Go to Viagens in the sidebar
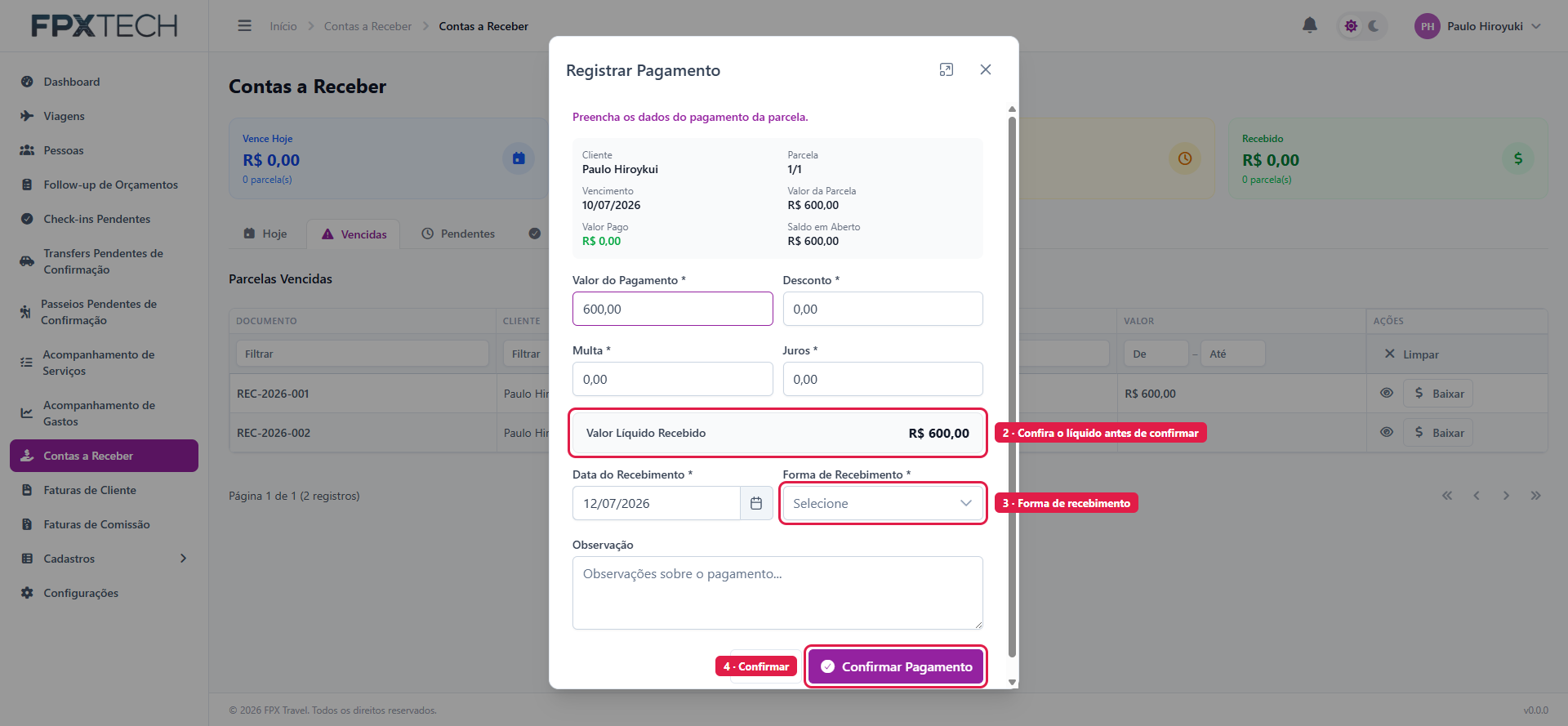 click(x=104, y=116)
